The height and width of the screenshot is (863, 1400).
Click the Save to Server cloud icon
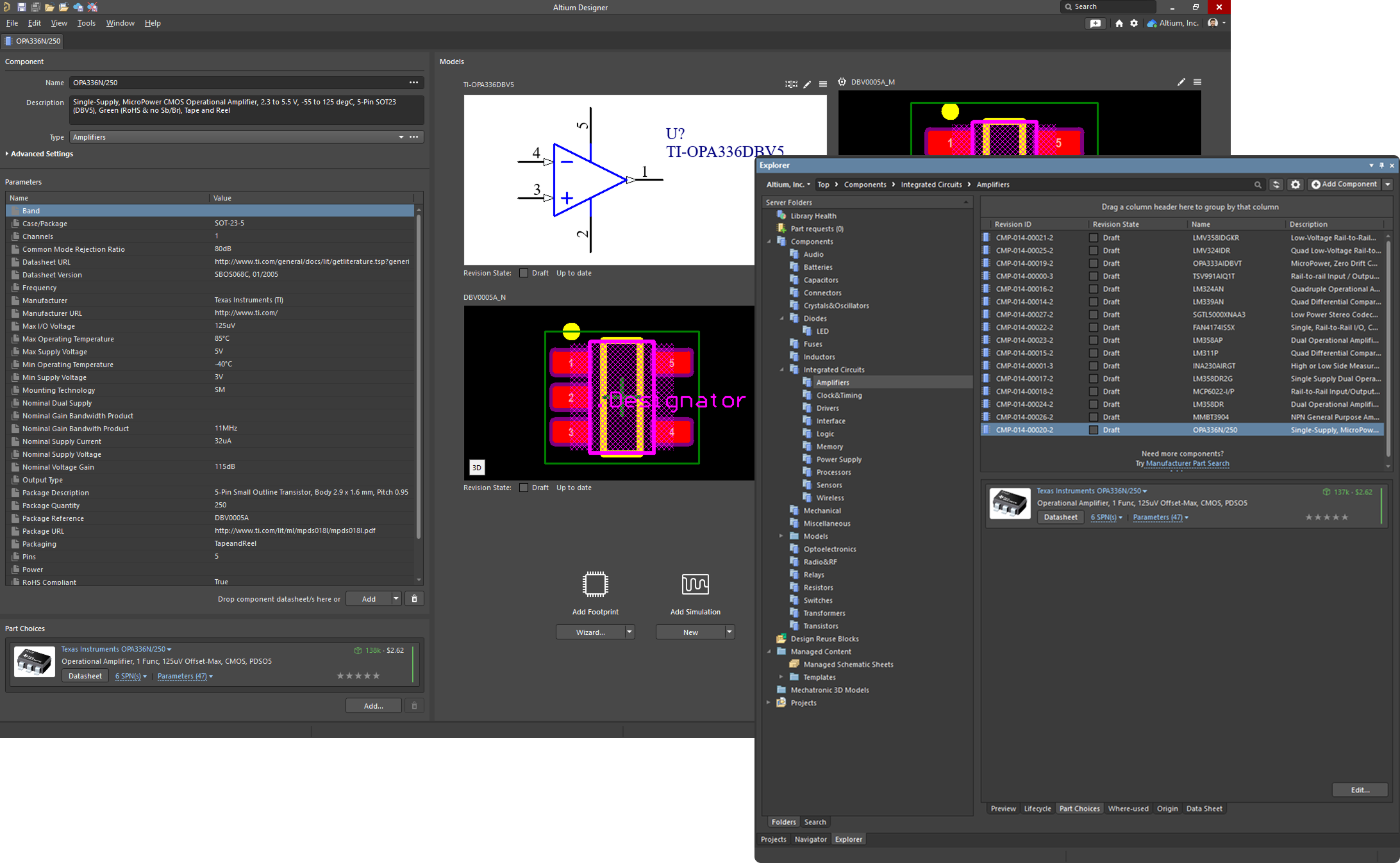[x=78, y=7]
